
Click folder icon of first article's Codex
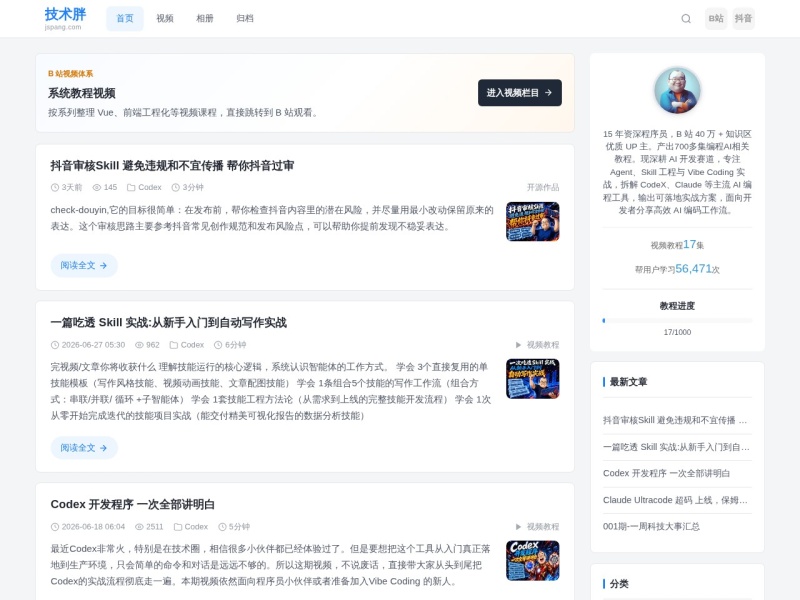click(131, 187)
